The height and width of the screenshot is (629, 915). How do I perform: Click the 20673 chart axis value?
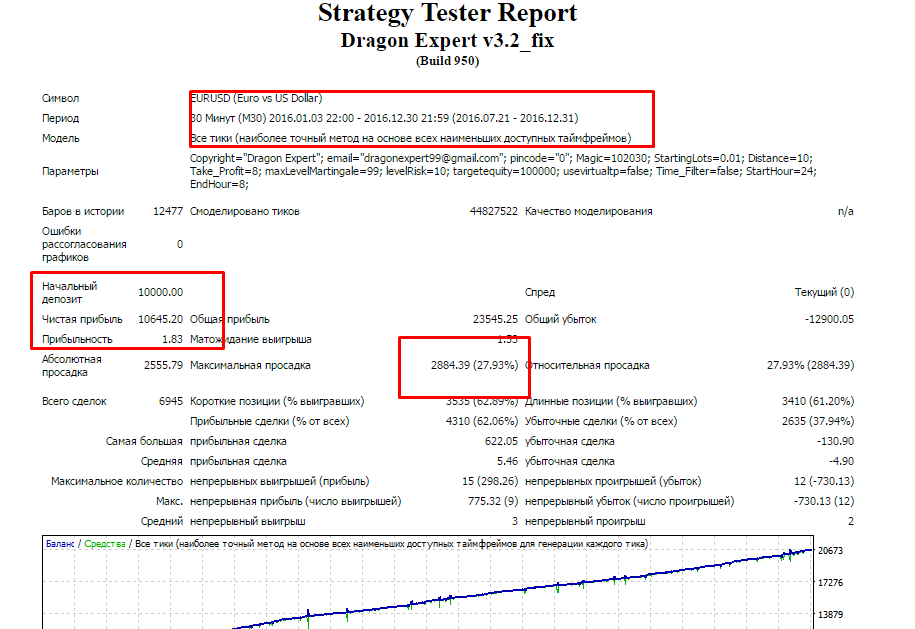(x=830, y=551)
